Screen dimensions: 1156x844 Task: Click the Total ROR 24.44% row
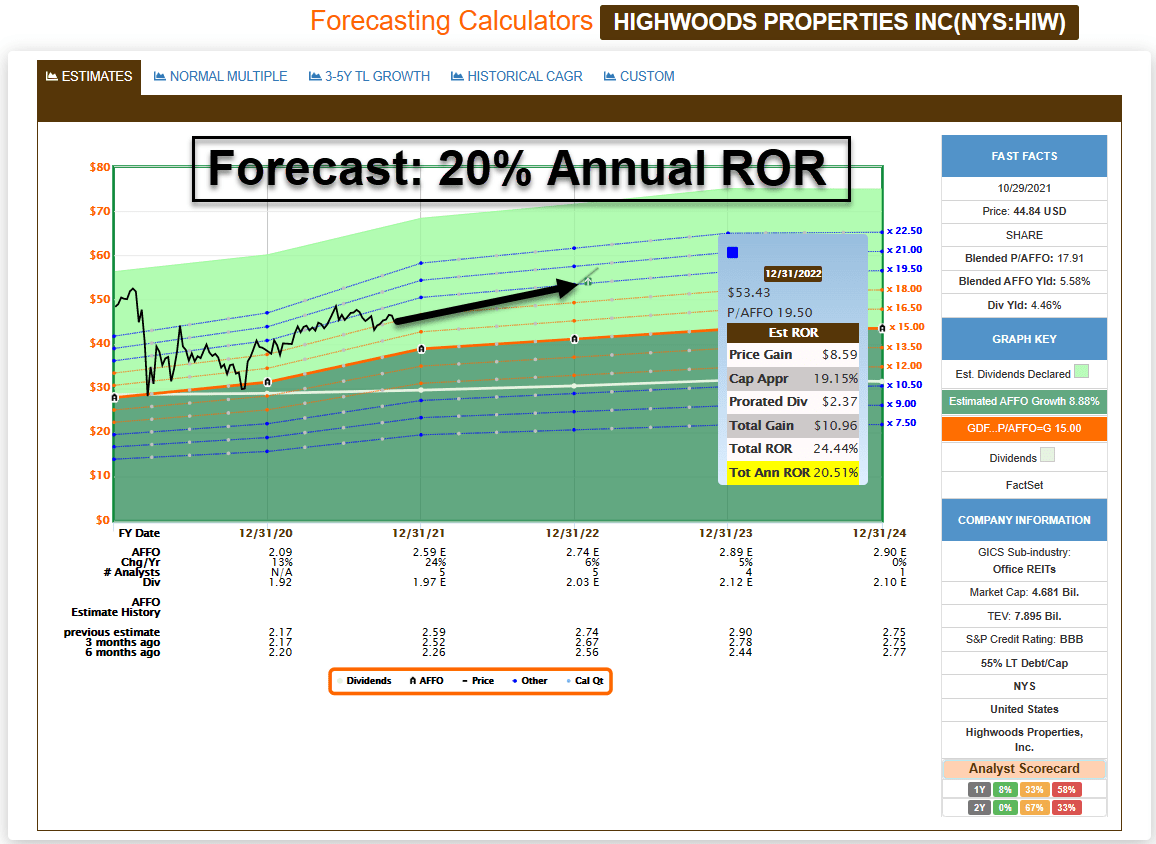point(793,449)
